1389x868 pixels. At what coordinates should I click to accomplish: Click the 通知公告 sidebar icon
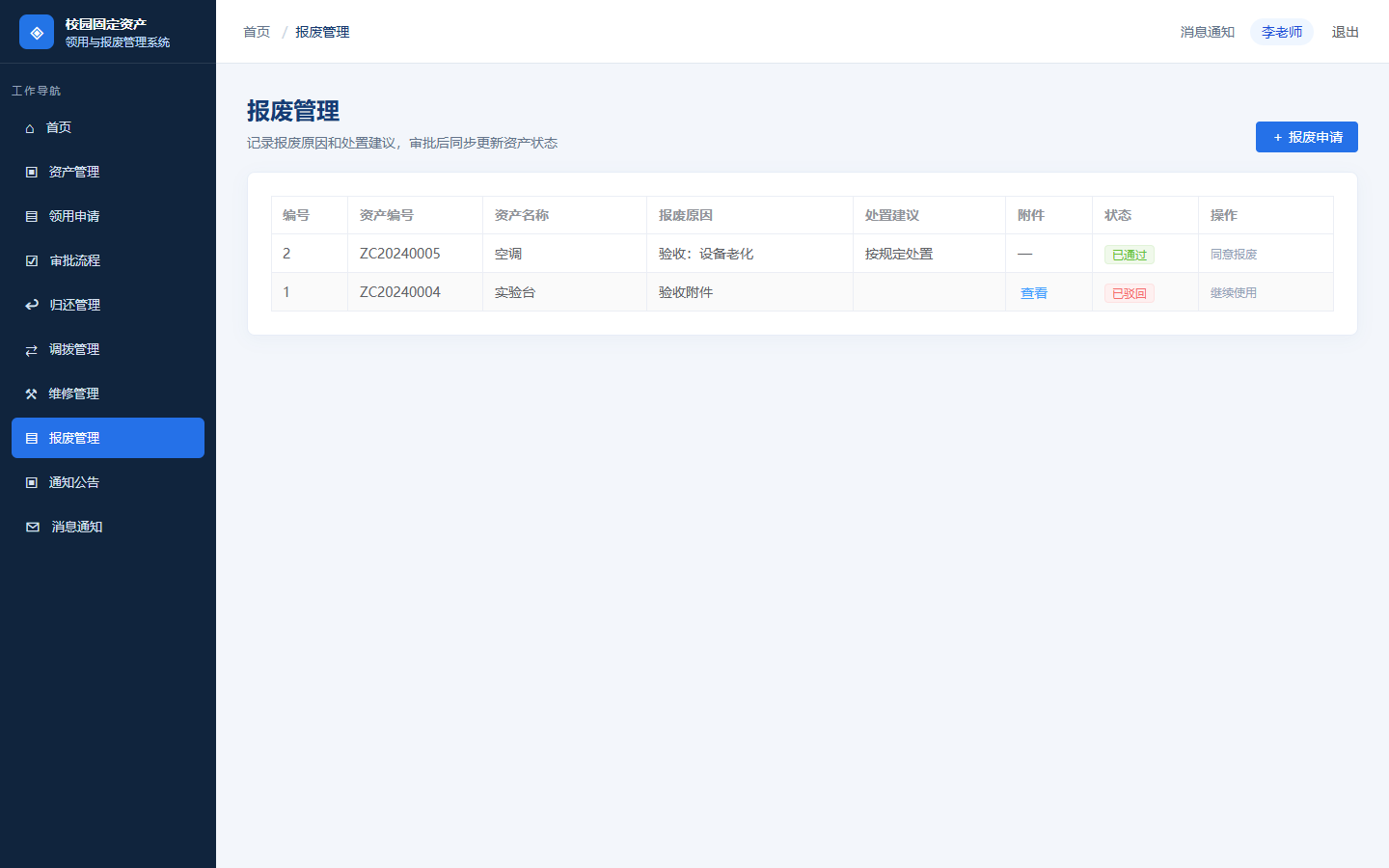click(x=31, y=482)
